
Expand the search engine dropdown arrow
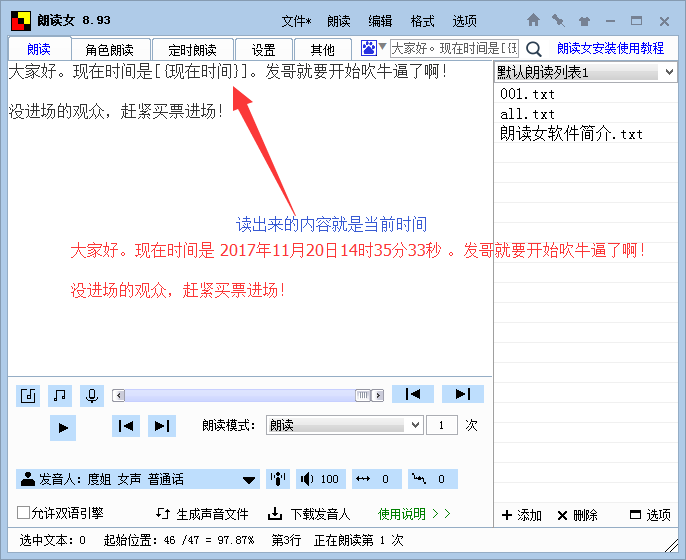pos(382,46)
